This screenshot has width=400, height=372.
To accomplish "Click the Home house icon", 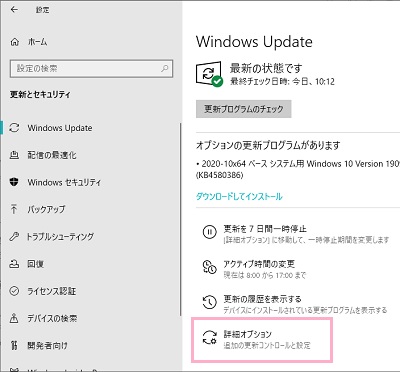I will (x=15, y=42).
